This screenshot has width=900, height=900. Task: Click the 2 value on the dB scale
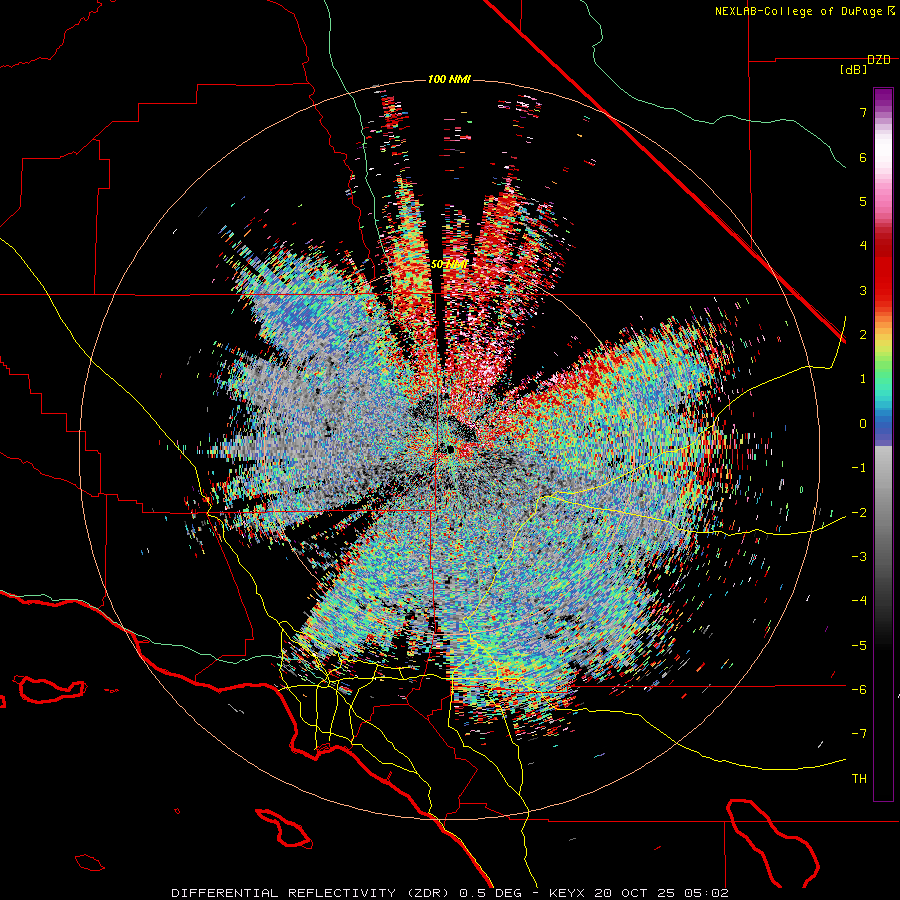pos(863,335)
